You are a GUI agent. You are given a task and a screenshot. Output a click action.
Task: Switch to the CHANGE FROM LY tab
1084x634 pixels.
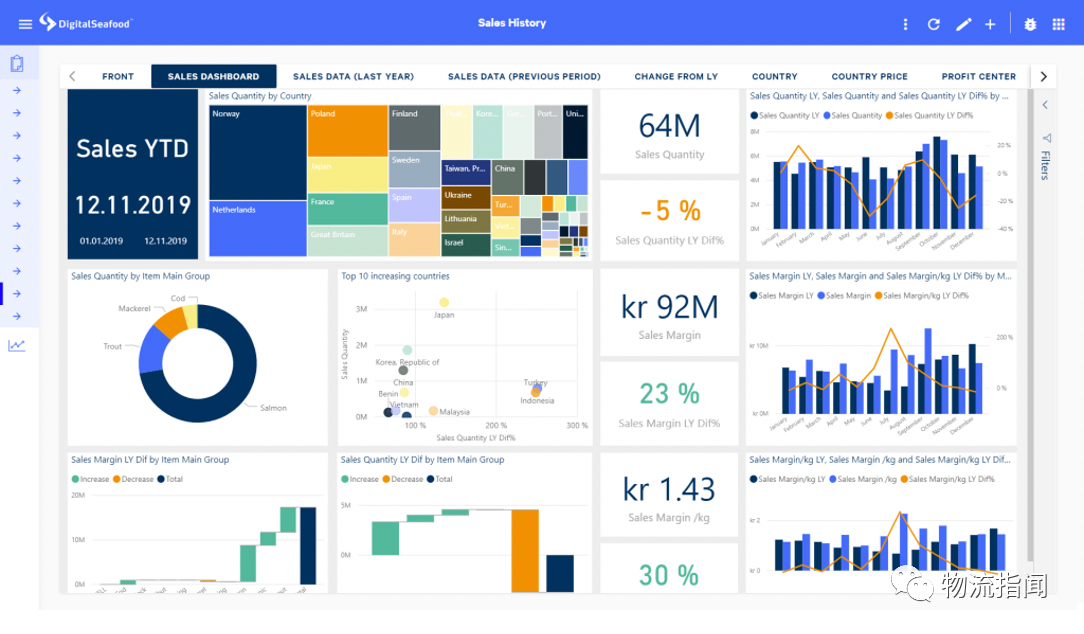[x=676, y=76]
